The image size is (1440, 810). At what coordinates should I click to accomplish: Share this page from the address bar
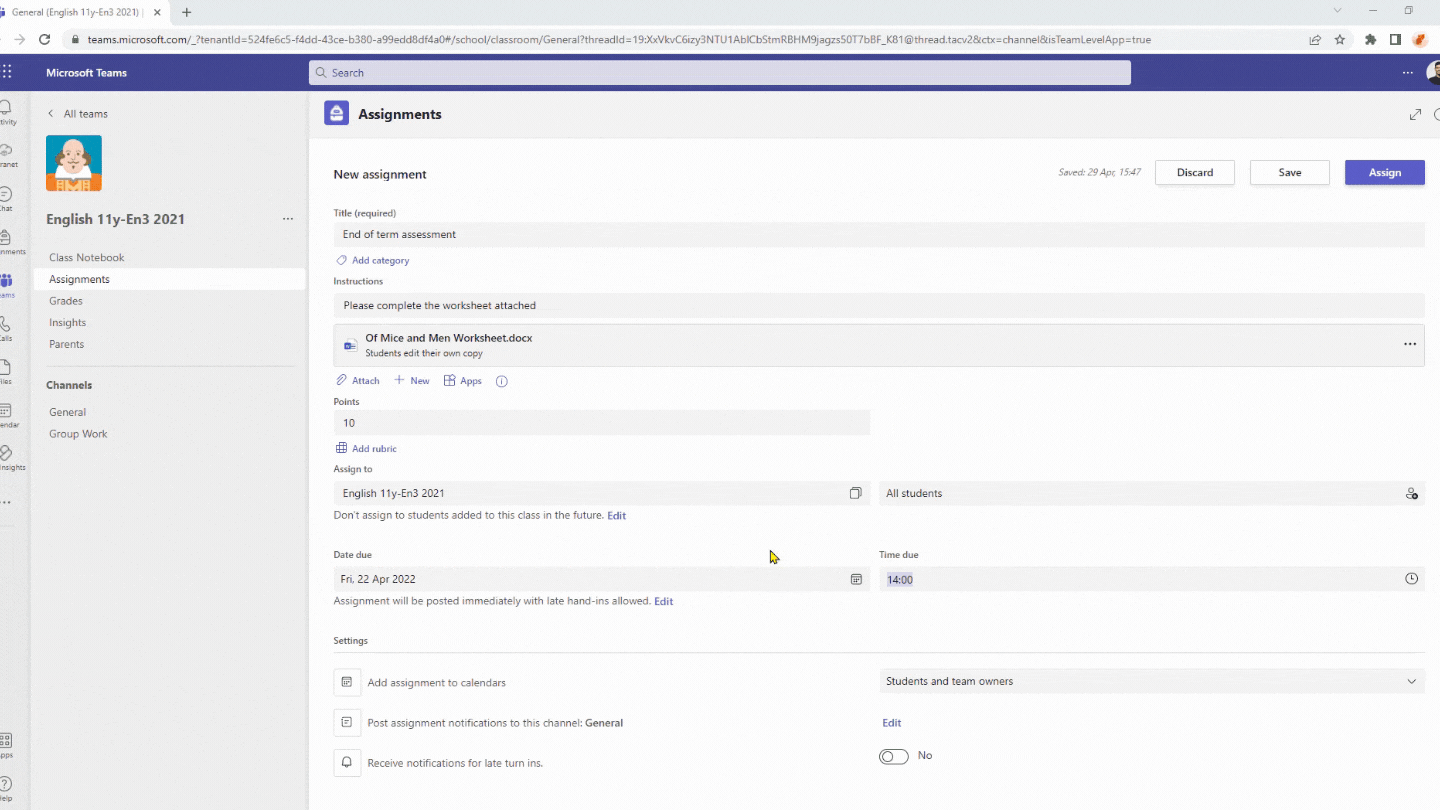coord(1315,40)
